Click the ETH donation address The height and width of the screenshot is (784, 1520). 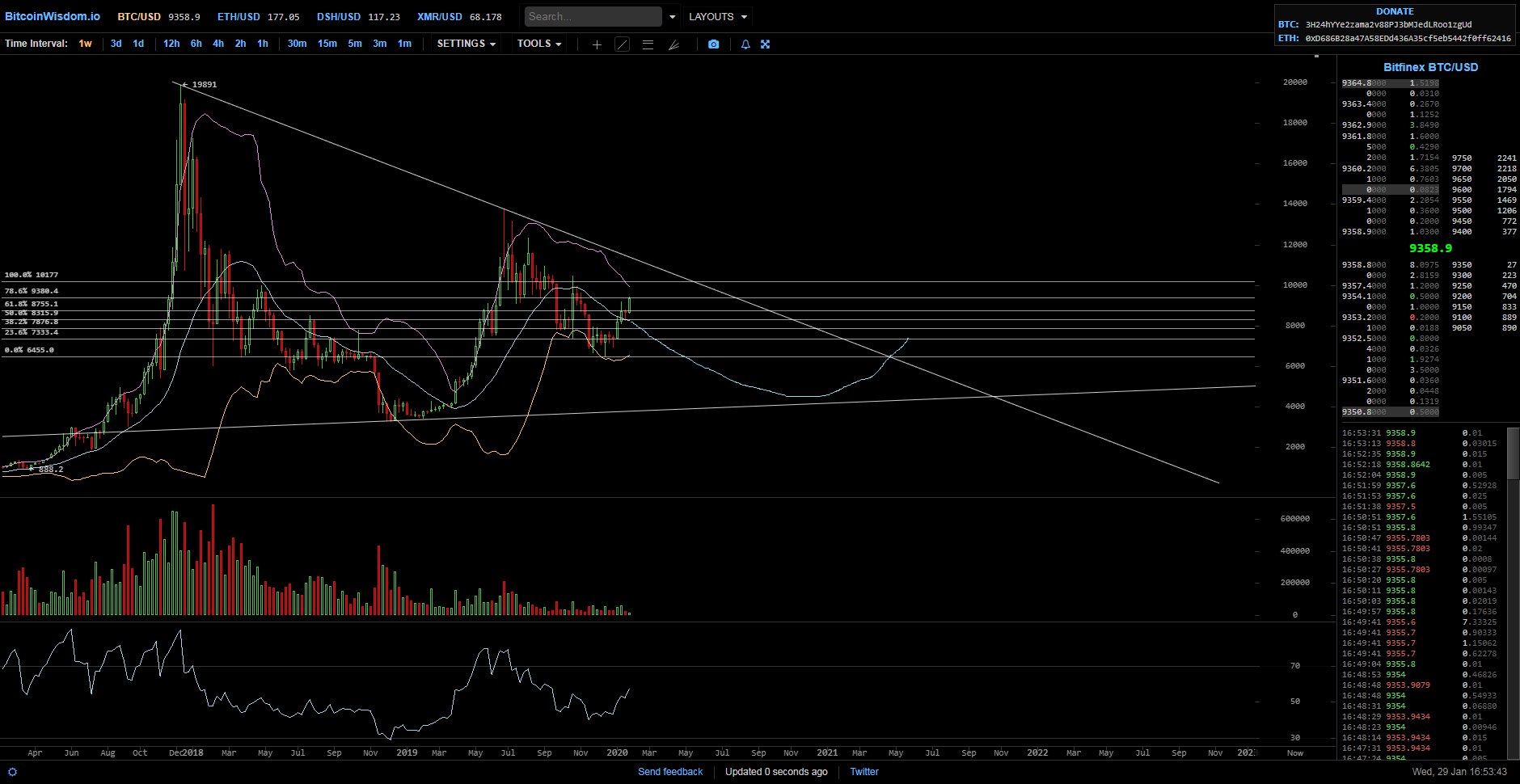pyautogui.click(x=1408, y=38)
